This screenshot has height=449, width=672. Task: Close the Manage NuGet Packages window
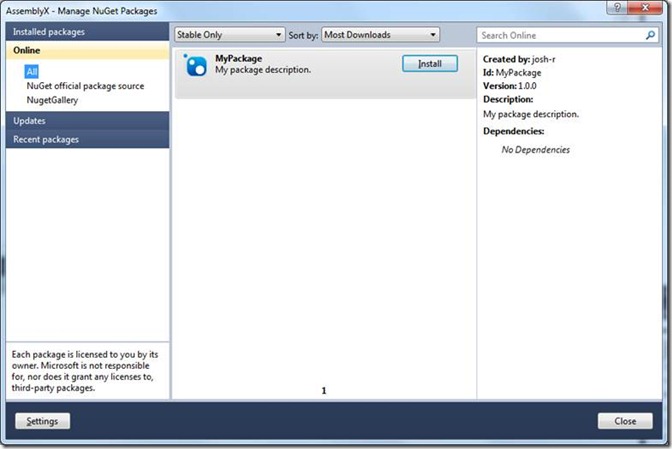pos(645,7)
